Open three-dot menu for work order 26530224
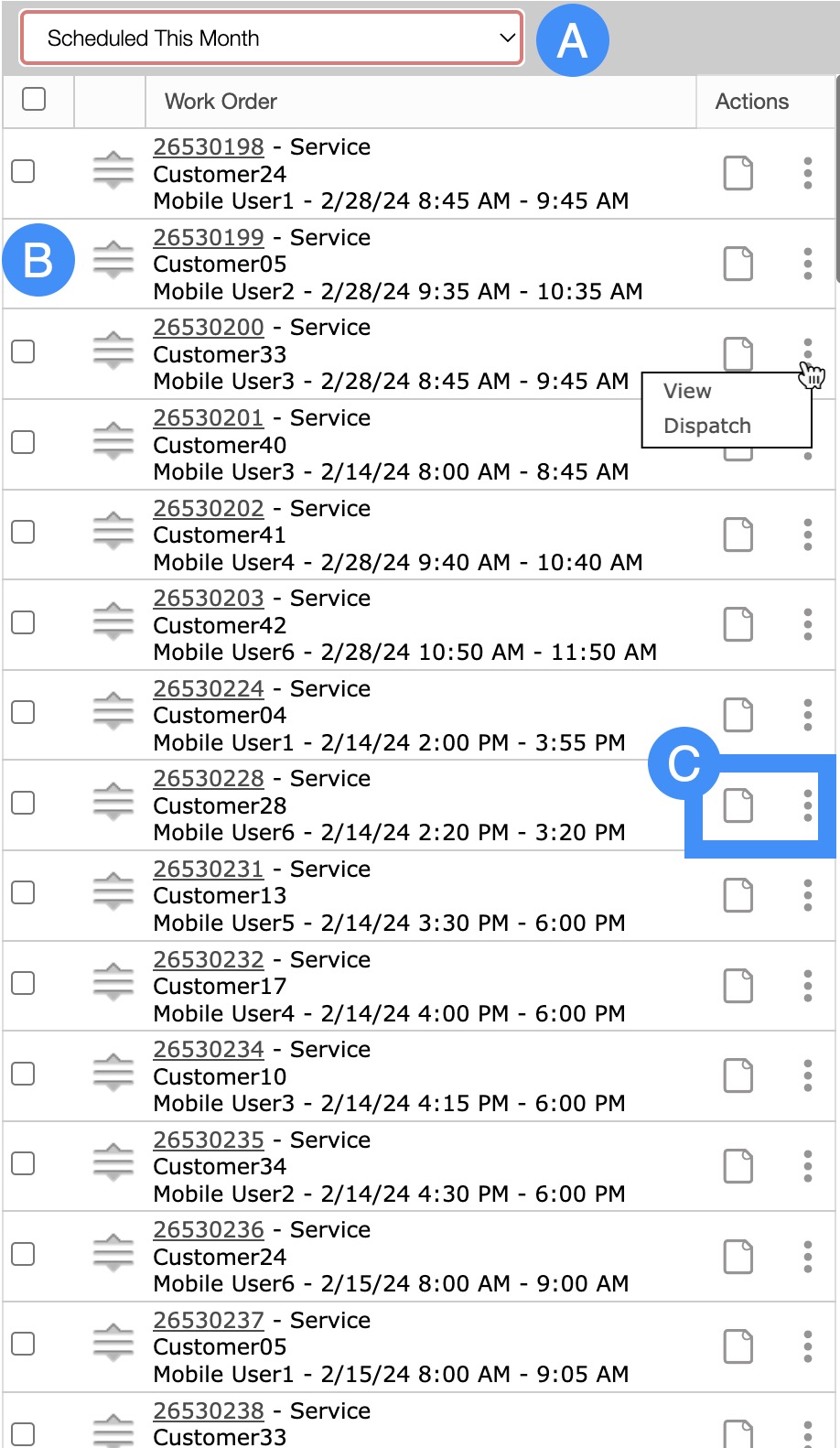840x1448 pixels. (x=807, y=715)
